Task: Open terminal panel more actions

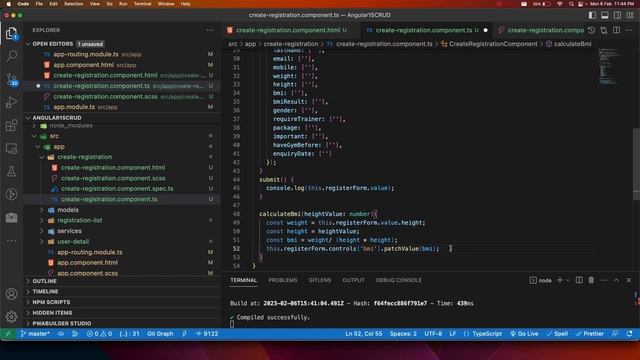Action: 604,280
